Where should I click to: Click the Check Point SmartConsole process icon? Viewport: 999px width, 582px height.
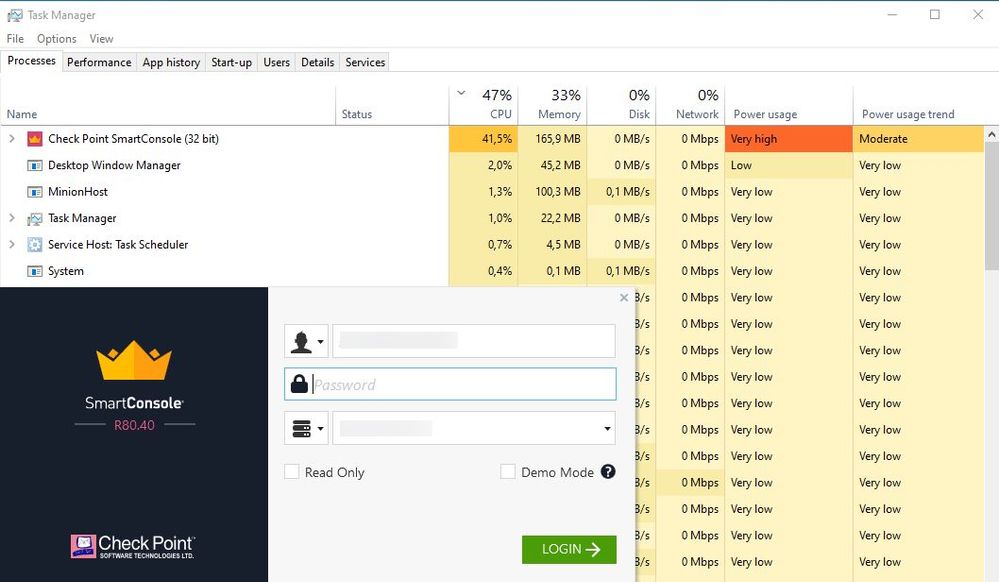(x=34, y=139)
